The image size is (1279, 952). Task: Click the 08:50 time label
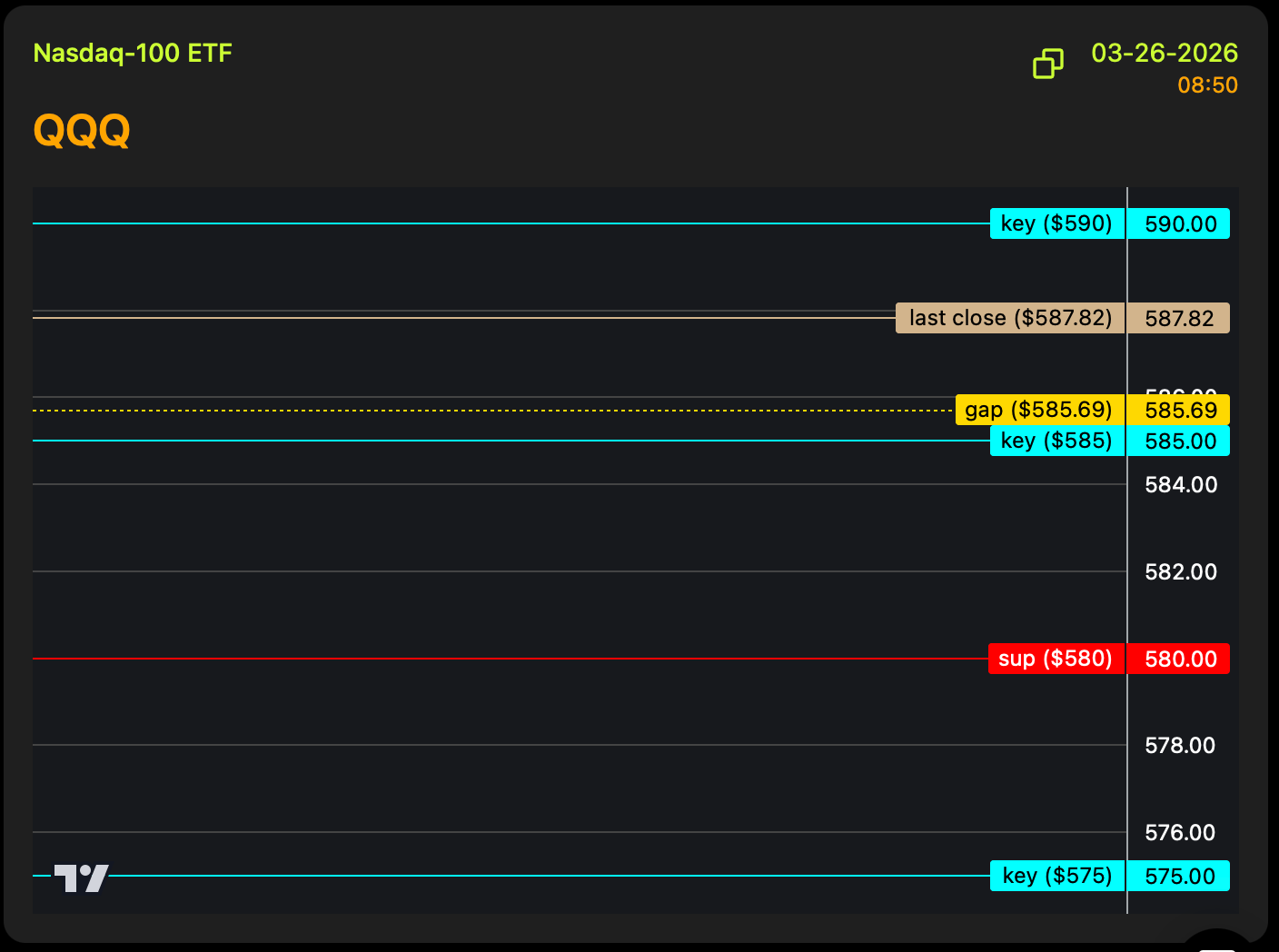(x=1208, y=85)
